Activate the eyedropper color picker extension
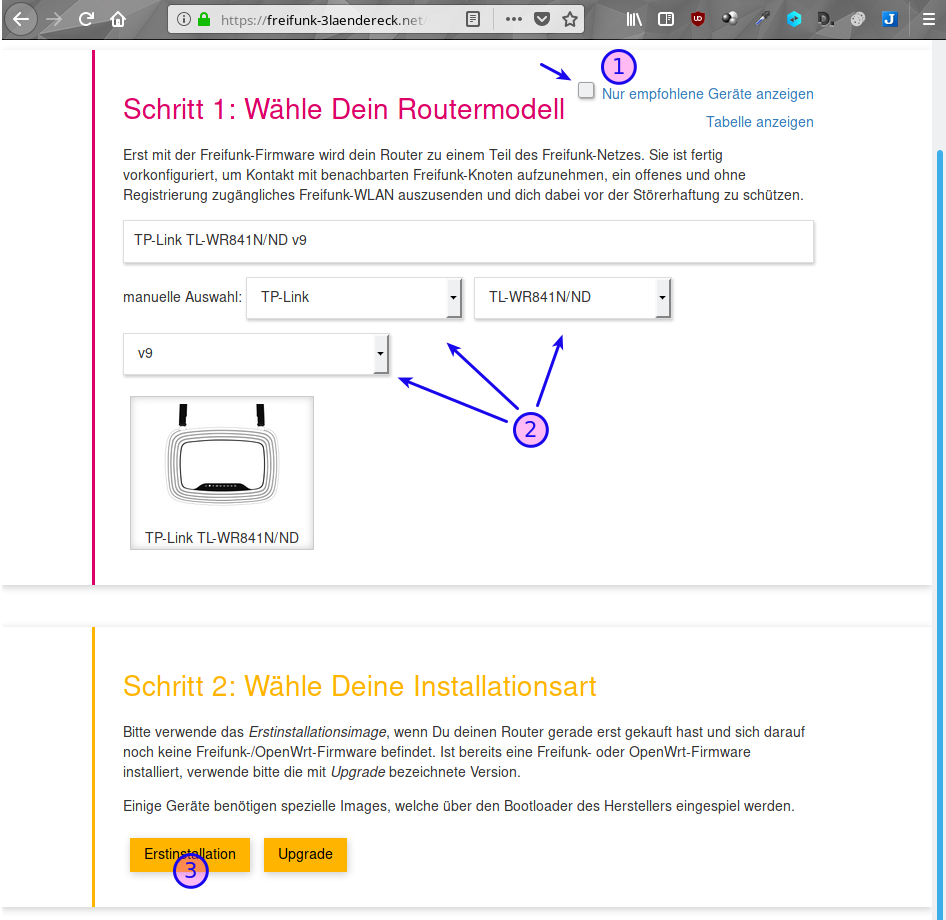Screen dimensions: 946x920 pyautogui.click(x=762, y=19)
